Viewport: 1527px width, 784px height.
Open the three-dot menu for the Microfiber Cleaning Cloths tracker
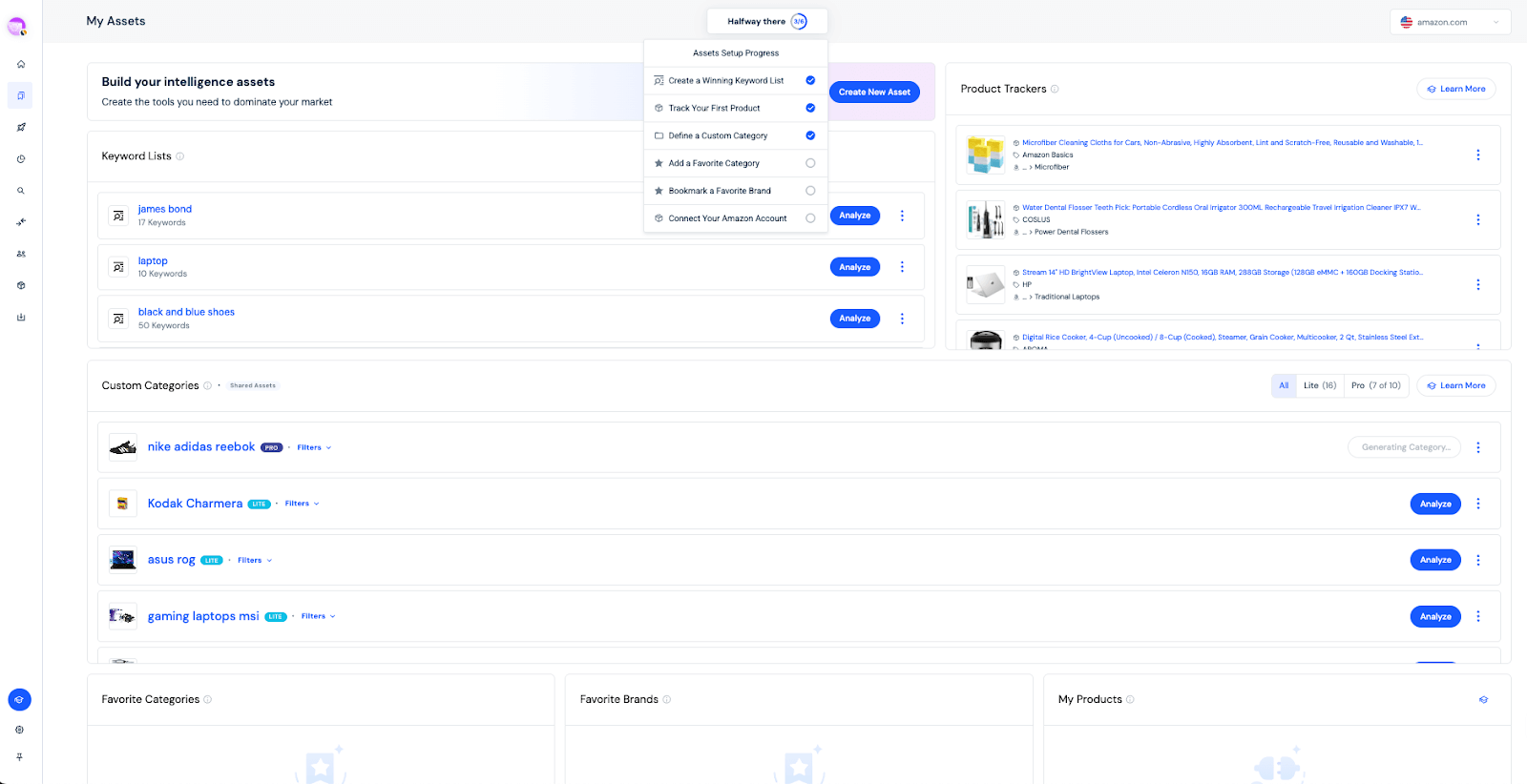(x=1478, y=155)
